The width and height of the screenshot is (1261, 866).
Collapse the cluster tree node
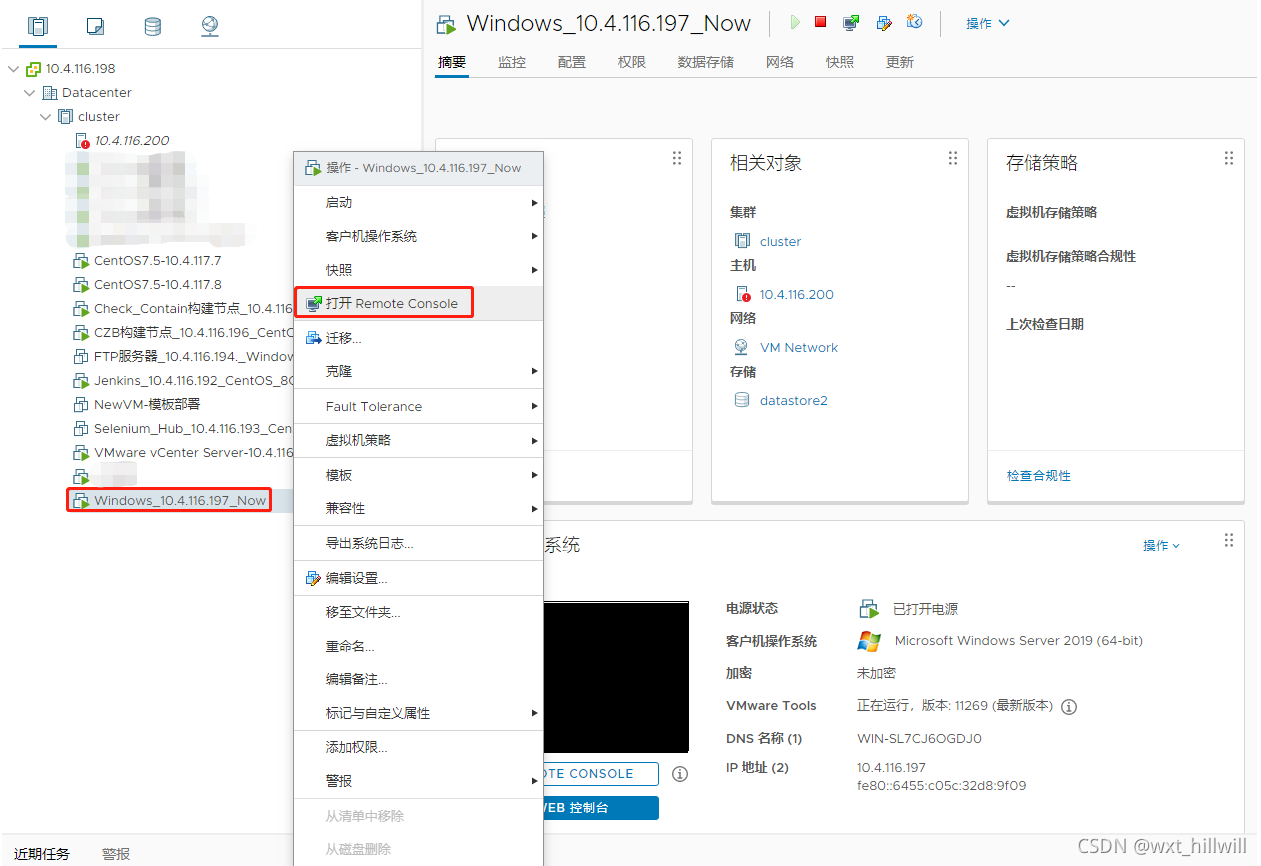(x=46, y=117)
